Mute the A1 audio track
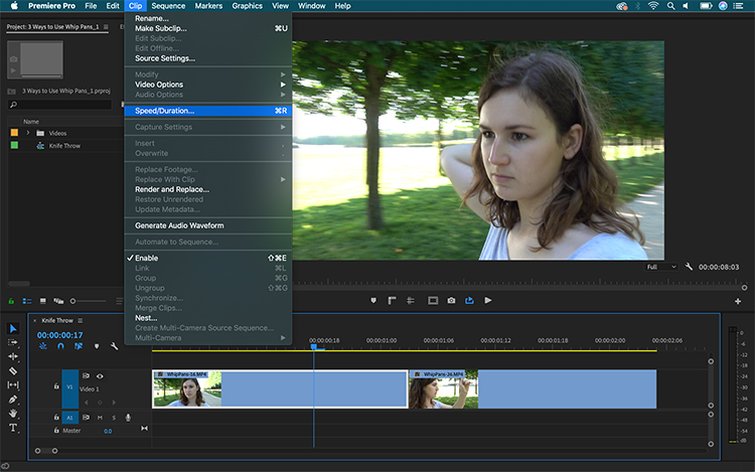This screenshot has width=755, height=472. coord(100,417)
